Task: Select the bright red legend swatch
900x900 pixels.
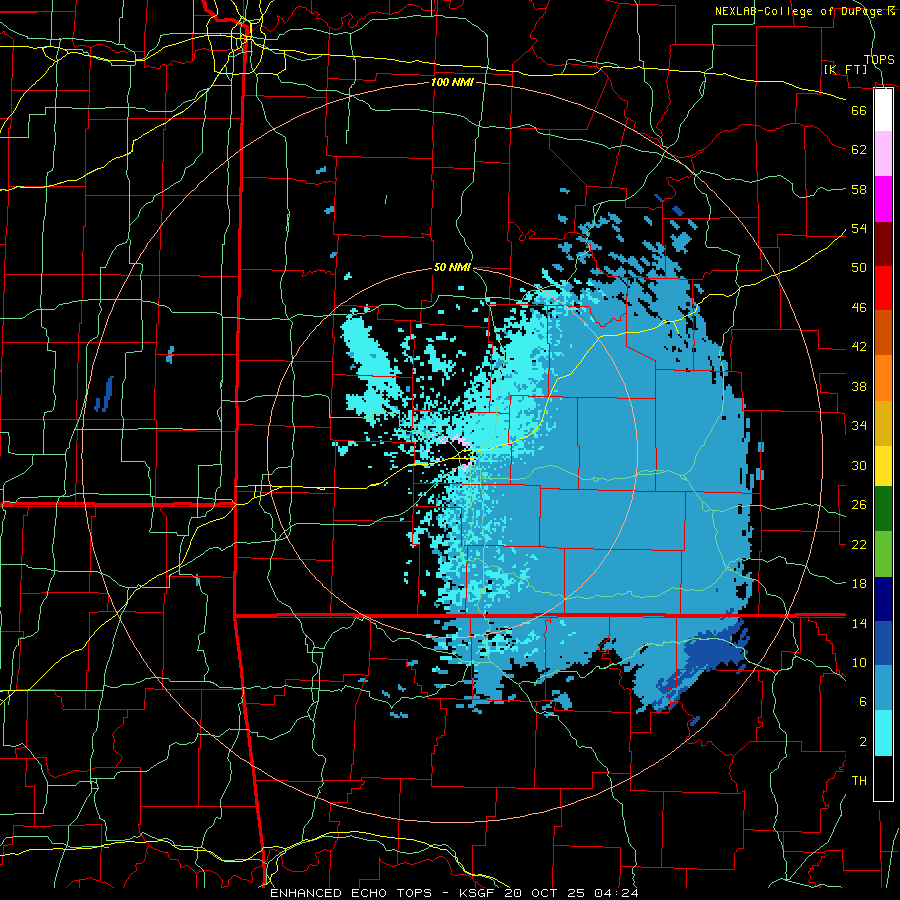Action: coord(883,288)
